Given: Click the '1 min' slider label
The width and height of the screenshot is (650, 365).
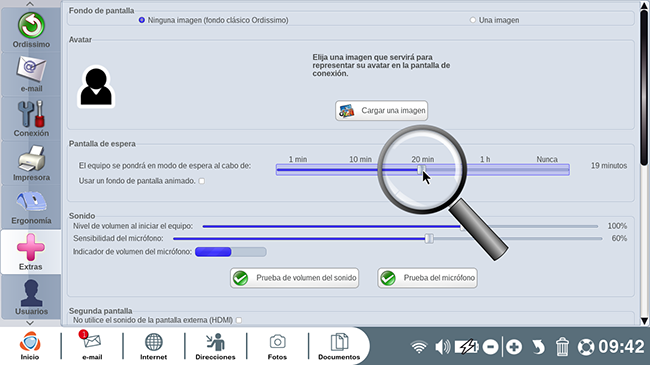Looking at the screenshot, I should [298, 159].
